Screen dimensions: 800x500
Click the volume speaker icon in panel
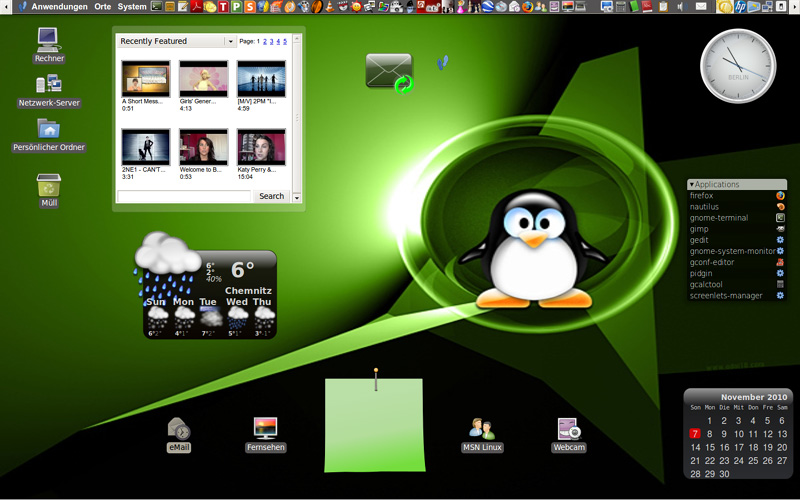click(682, 7)
